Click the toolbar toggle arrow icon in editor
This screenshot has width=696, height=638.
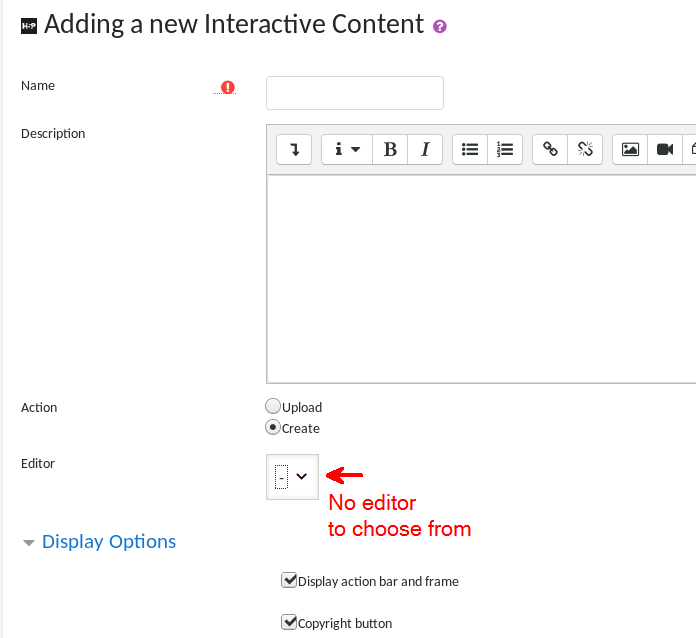(294, 150)
